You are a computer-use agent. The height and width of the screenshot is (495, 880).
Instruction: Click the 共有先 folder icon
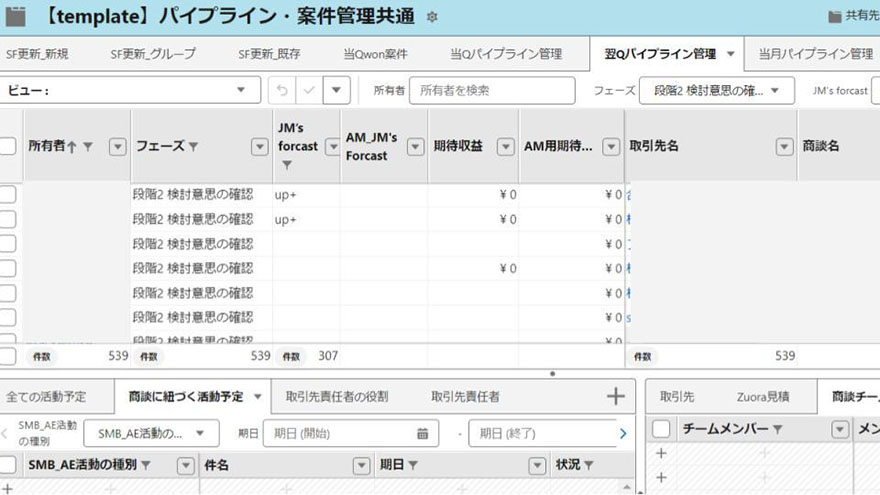coord(835,17)
